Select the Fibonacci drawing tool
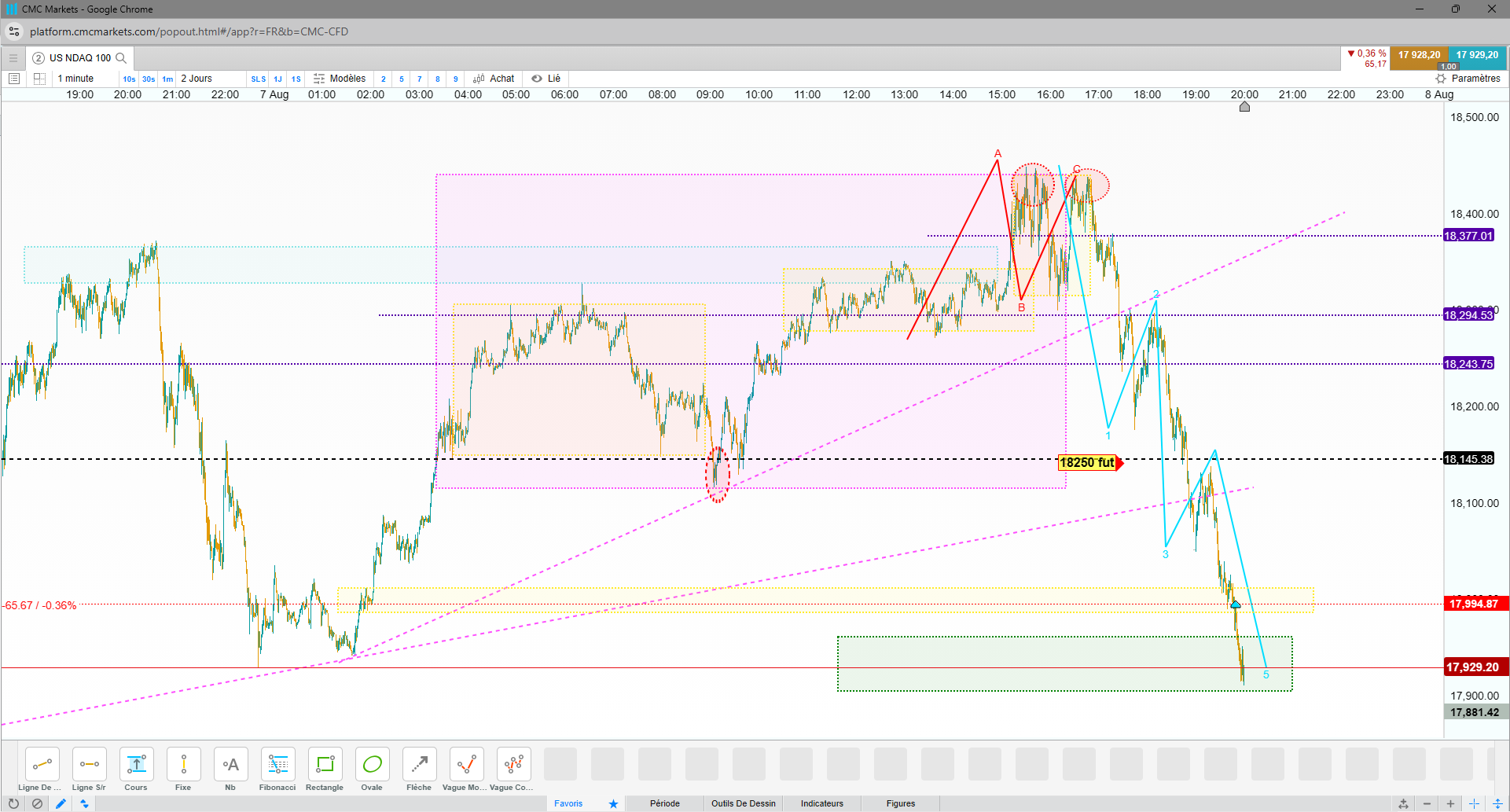This screenshot has width=1510, height=812. point(278,764)
